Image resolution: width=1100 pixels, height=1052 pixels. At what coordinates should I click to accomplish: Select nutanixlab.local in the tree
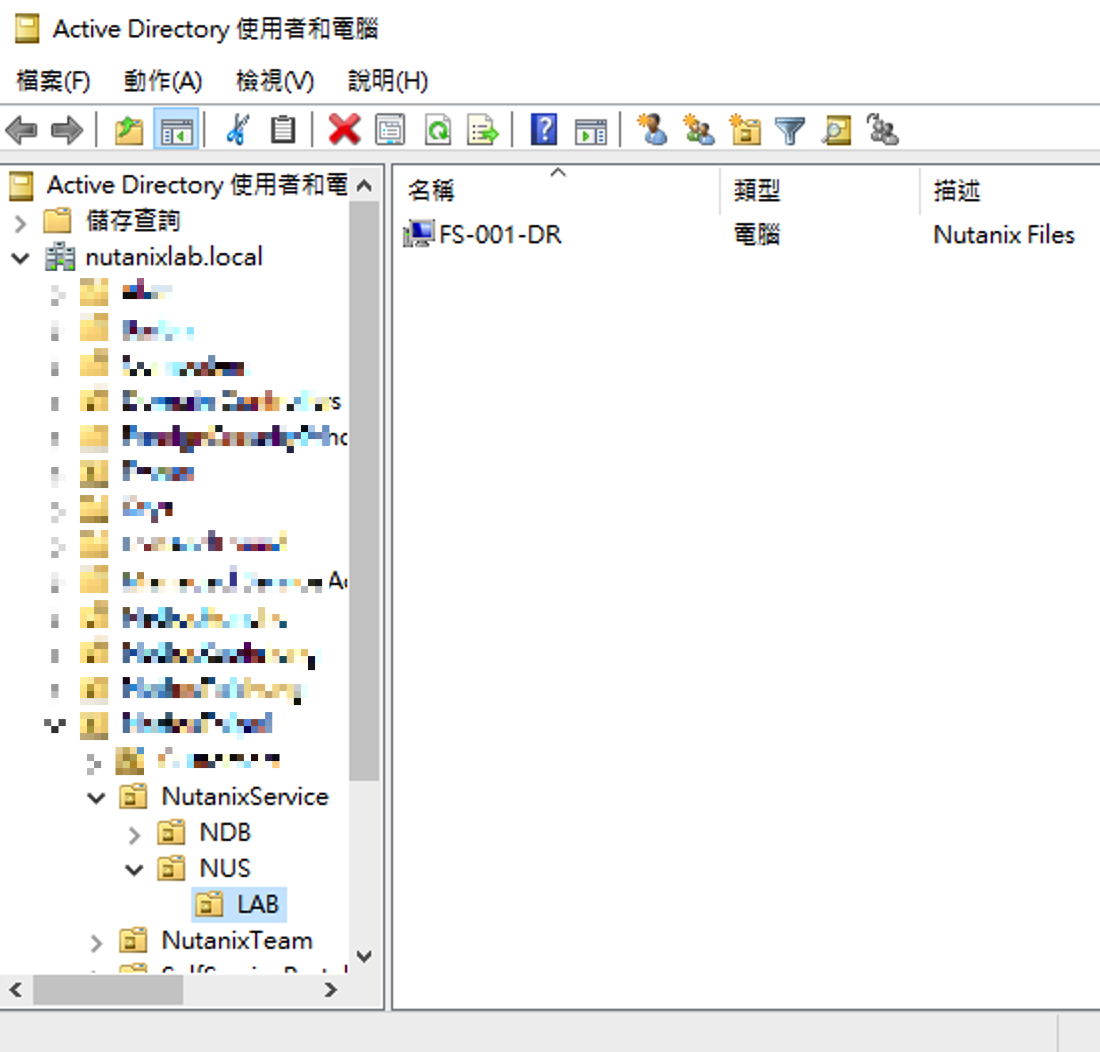pyautogui.click(x=174, y=257)
